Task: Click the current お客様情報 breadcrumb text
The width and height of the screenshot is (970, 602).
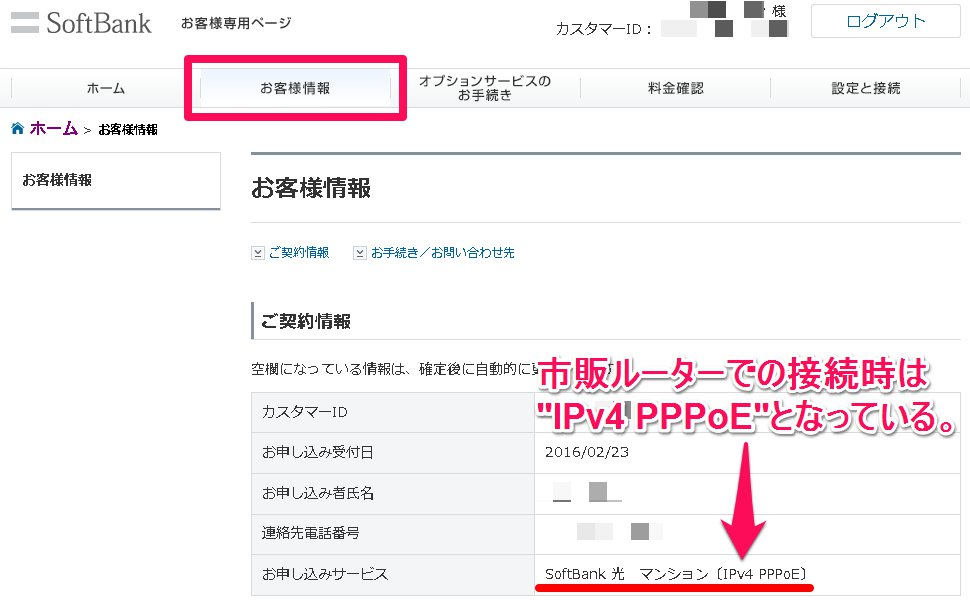Action: click(x=128, y=129)
